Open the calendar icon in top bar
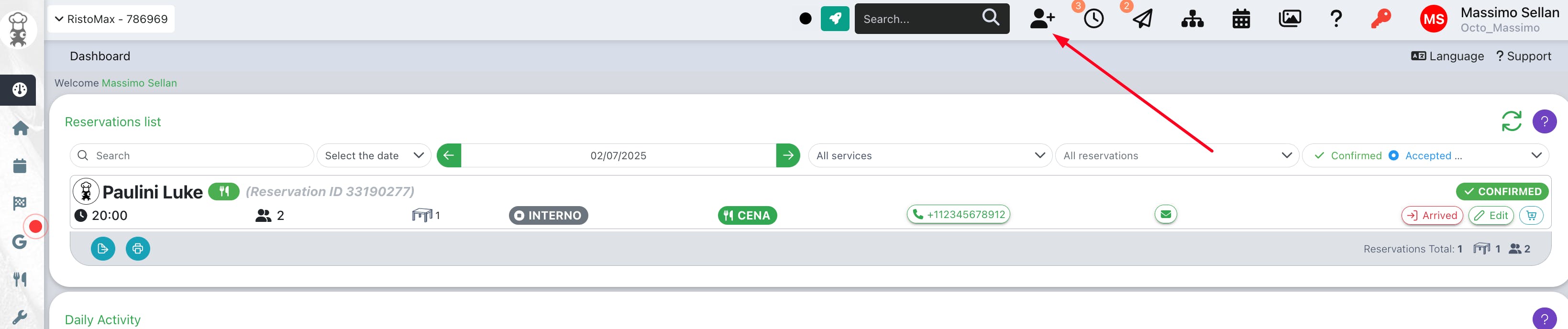1568x329 pixels. 1240,19
